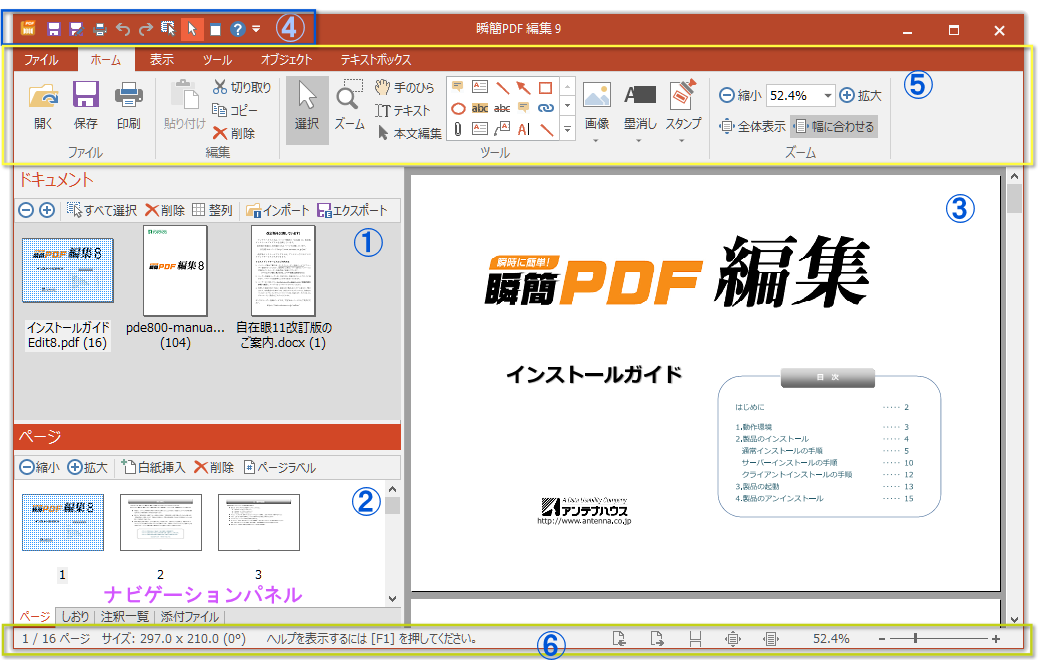Screen dimensions: 1038x662
Task: Click ribbon 拡大 plus zoom button
Action: click(860, 96)
